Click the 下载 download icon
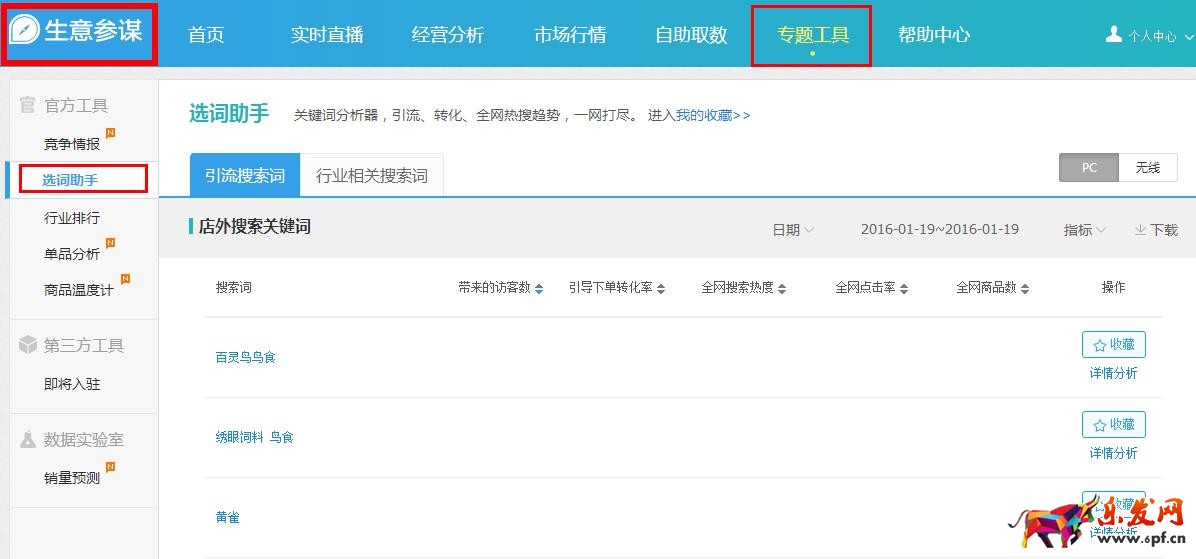 pos(1140,230)
